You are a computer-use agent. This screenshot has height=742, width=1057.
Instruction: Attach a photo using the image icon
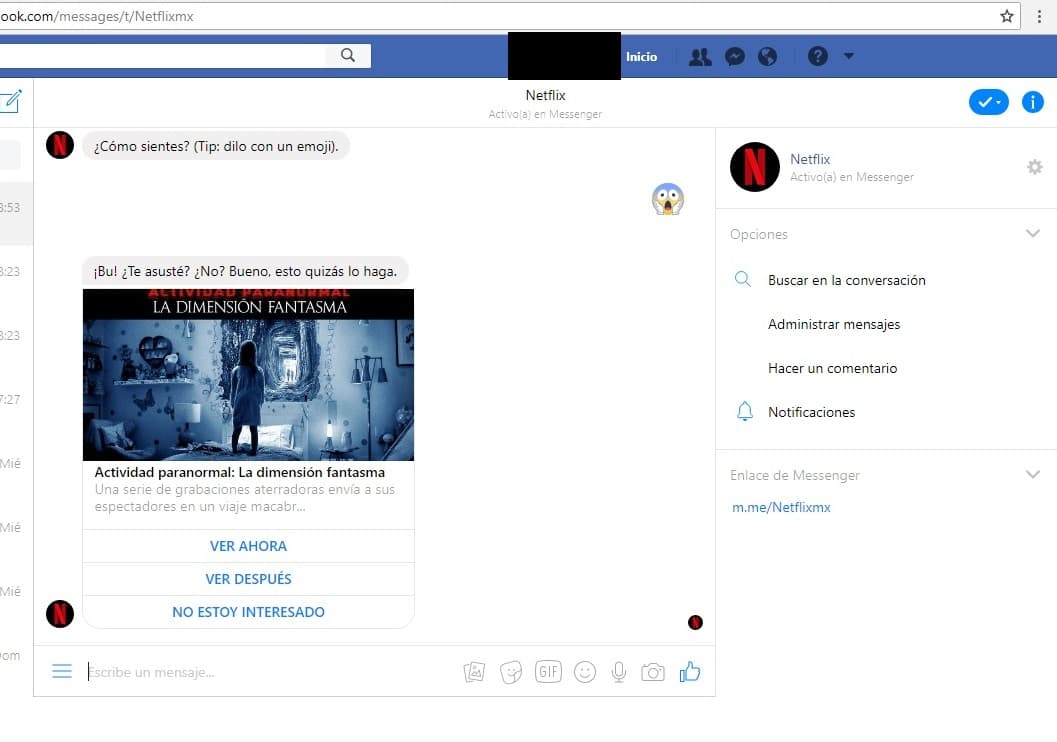(x=474, y=672)
